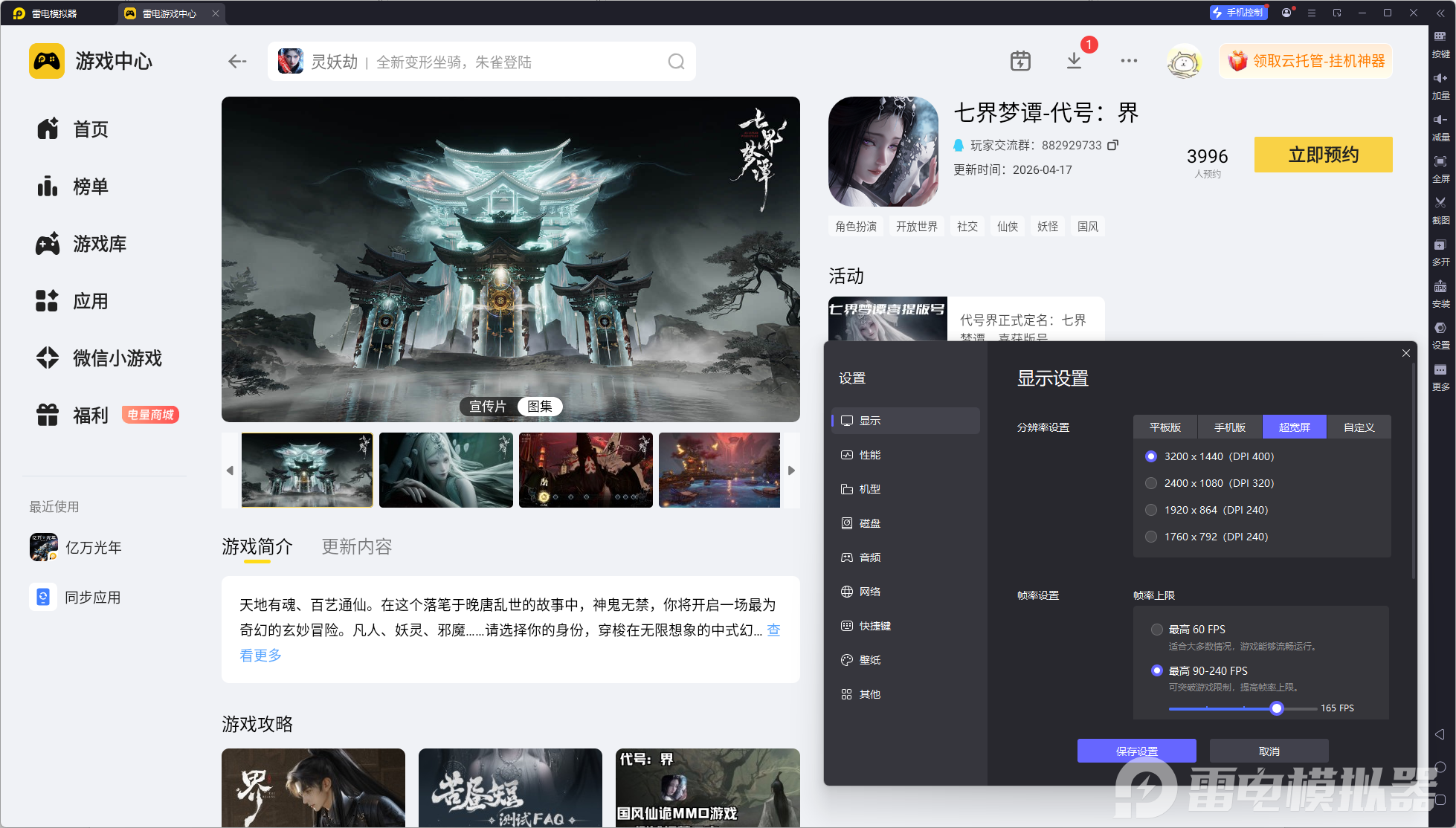This screenshot has width=1456, height=828.
Task: Choose the 1920 x 864 resolution
Action: click(x=1151, y=510)
